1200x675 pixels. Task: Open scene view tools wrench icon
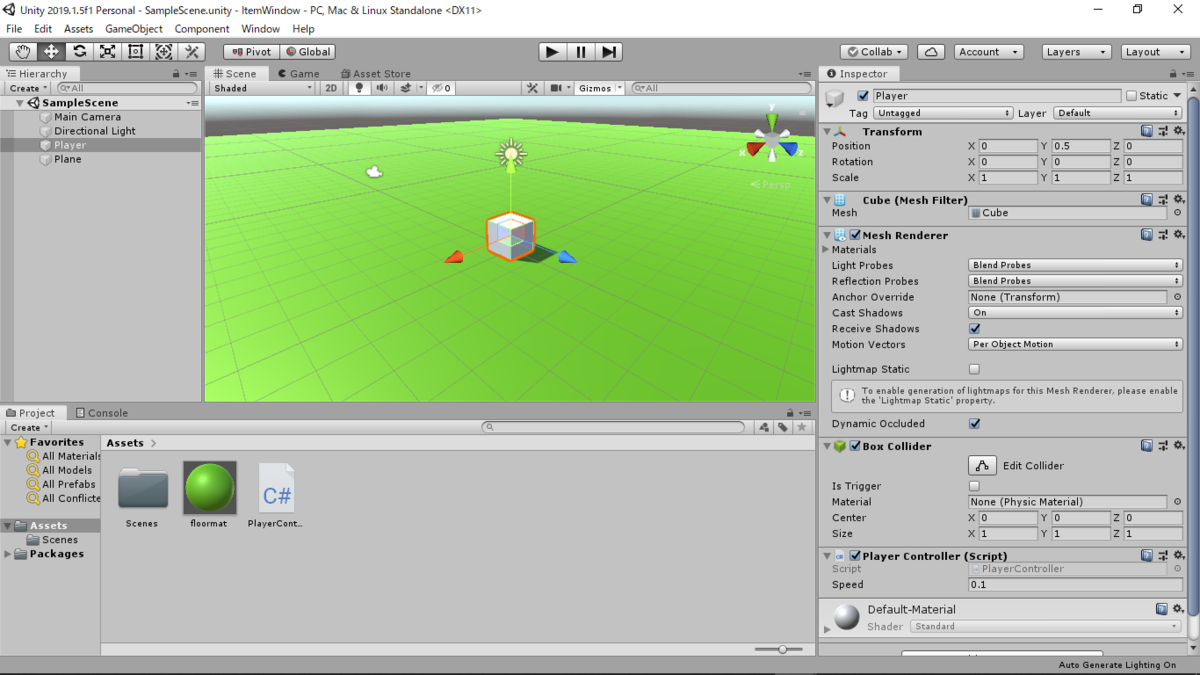(532, 88)
